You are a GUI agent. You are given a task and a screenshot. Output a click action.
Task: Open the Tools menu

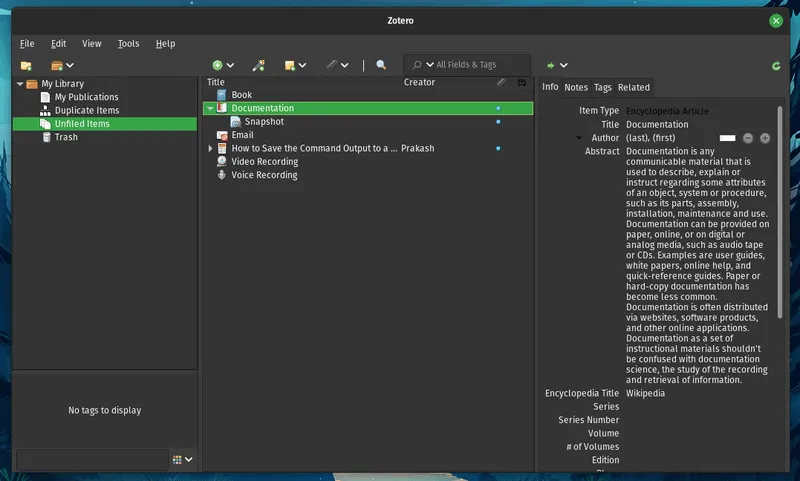pyautogui.click(x=128, y=44)
